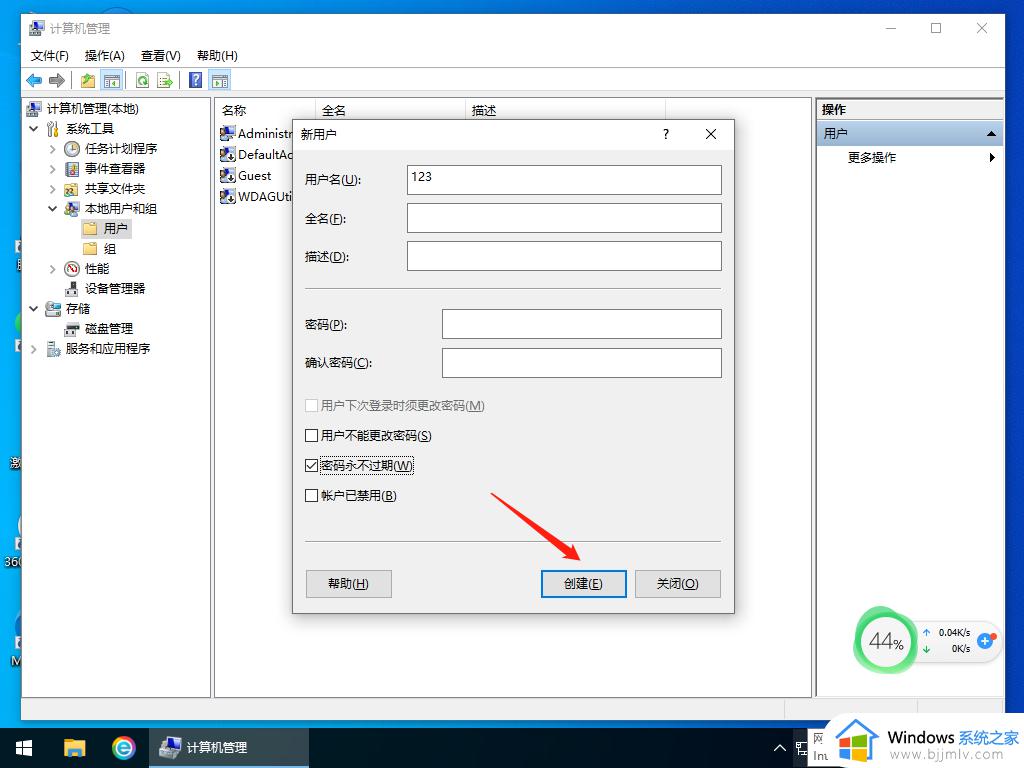Viewport: 1024px width, 768px height.
Task: Select the 任务计划程序 clock icon
Action: [72, 149]
